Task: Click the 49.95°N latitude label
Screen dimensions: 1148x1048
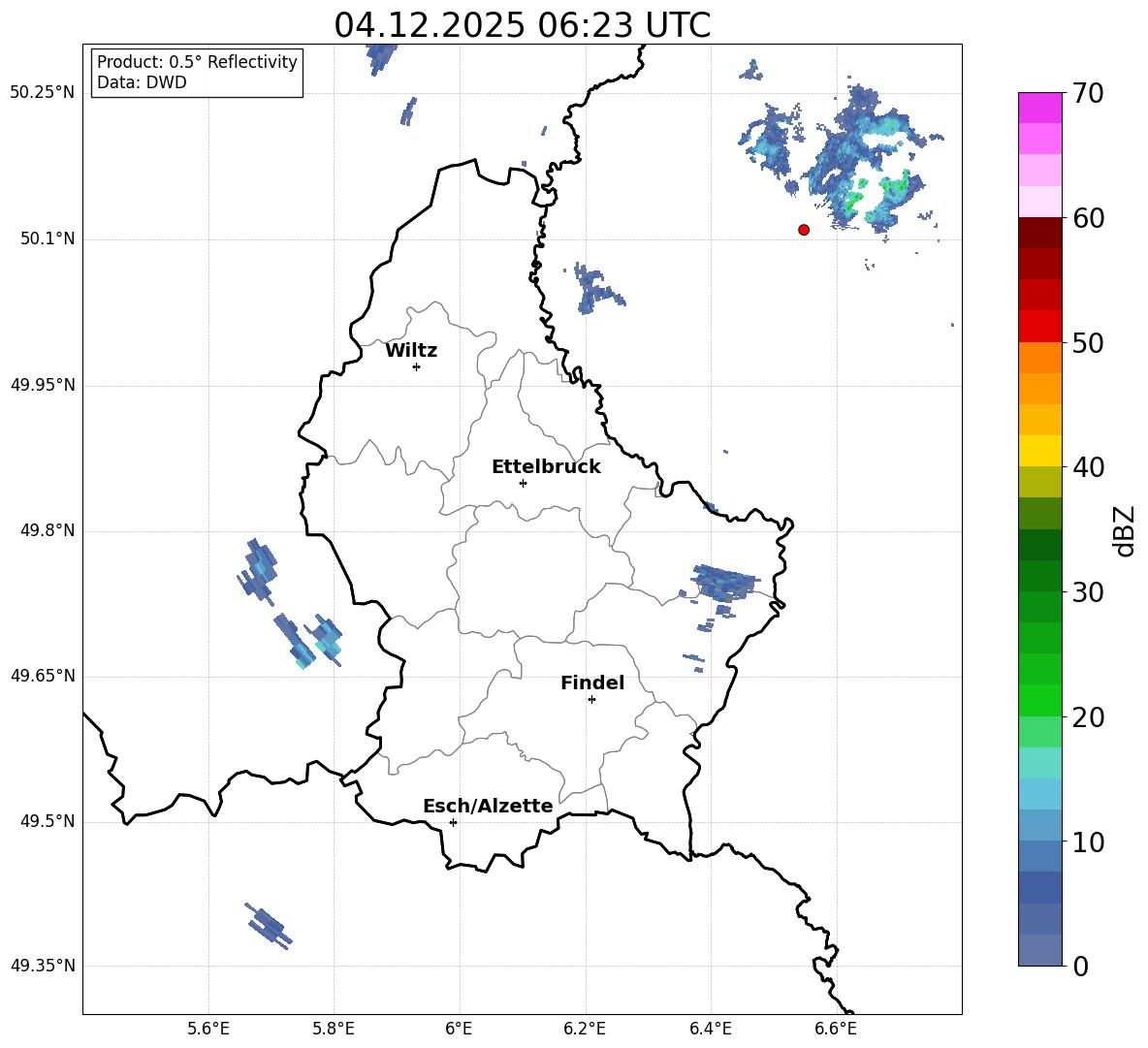Action: point(43,385)
